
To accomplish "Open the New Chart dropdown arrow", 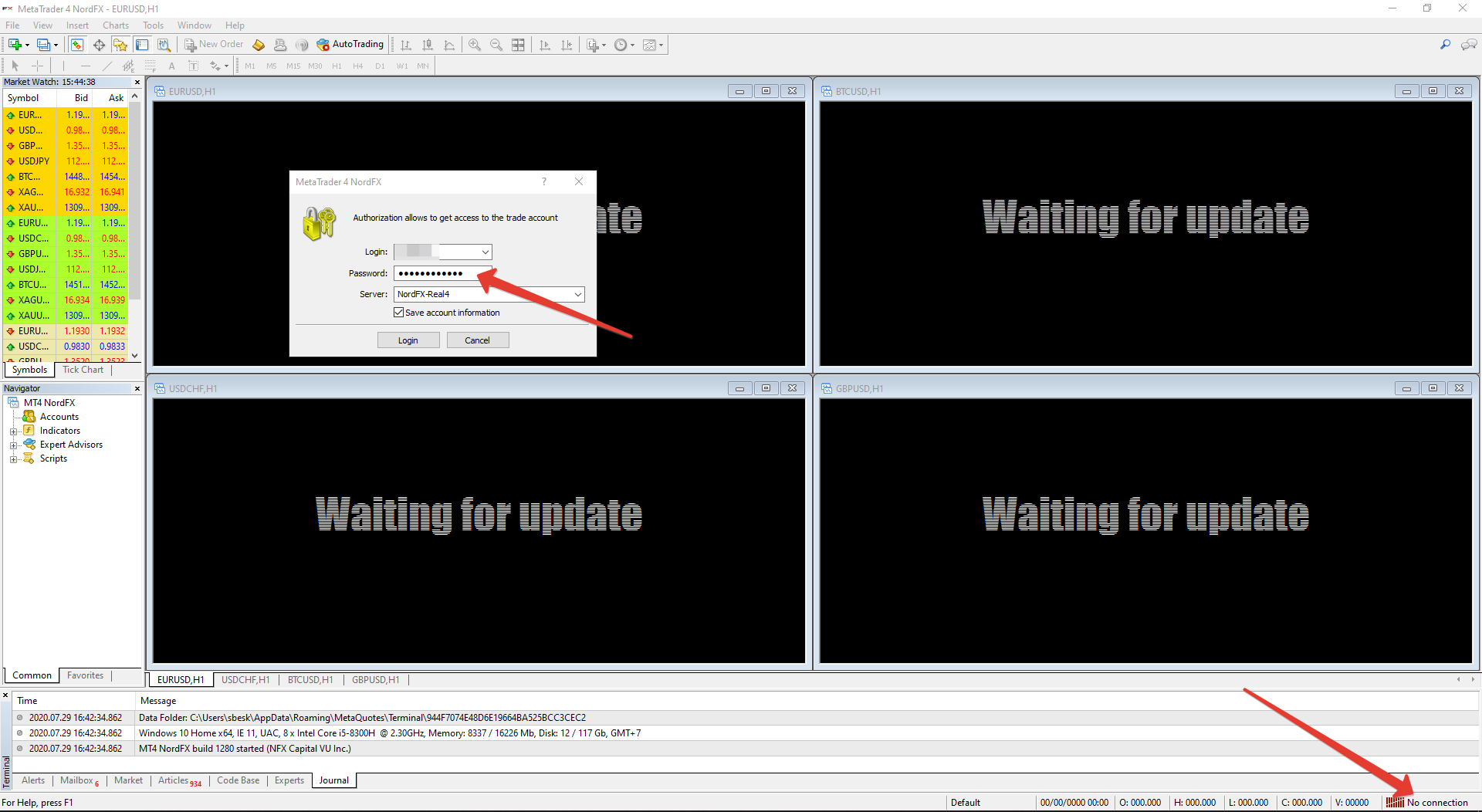I will 27,46.
